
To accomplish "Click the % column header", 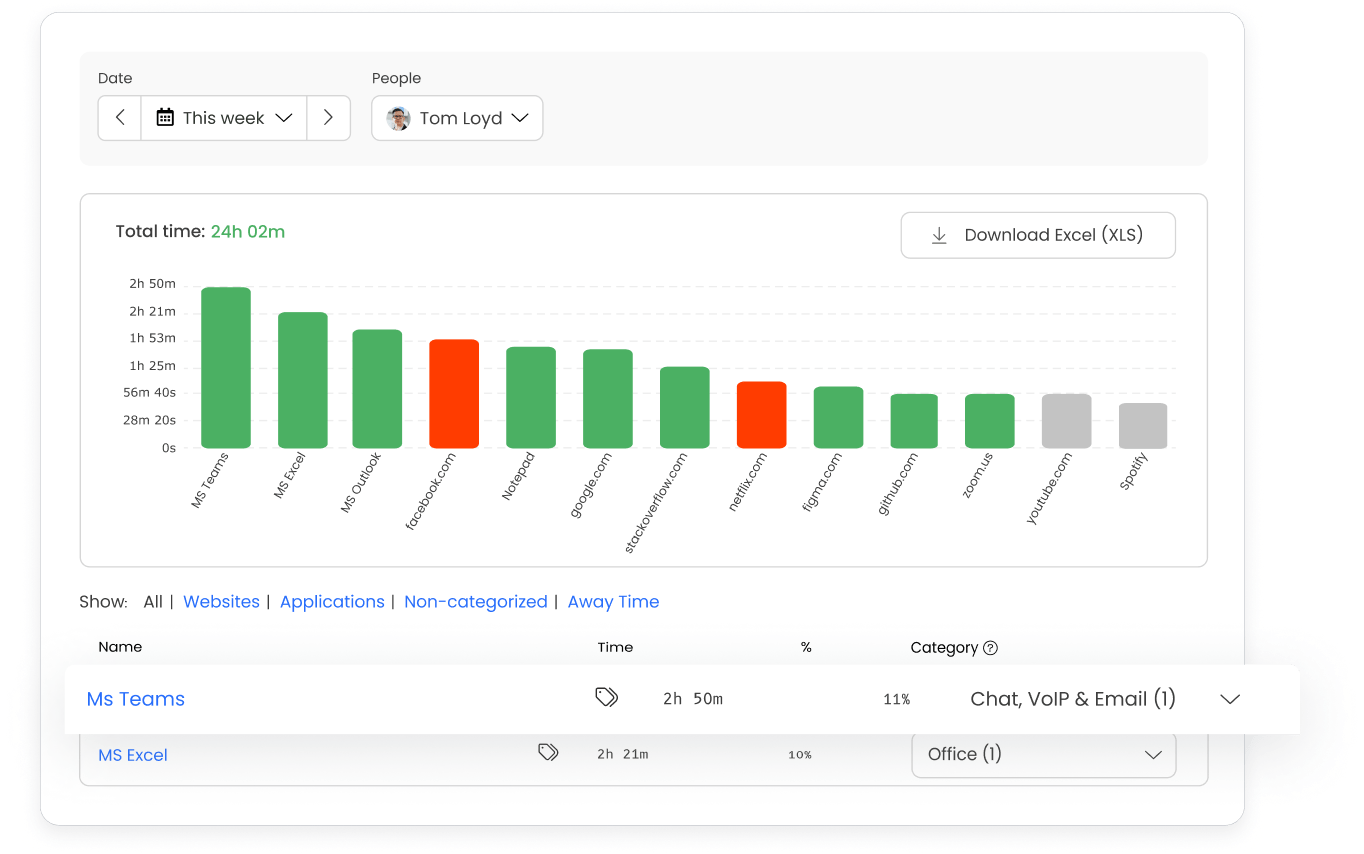I will click(806, 647).
